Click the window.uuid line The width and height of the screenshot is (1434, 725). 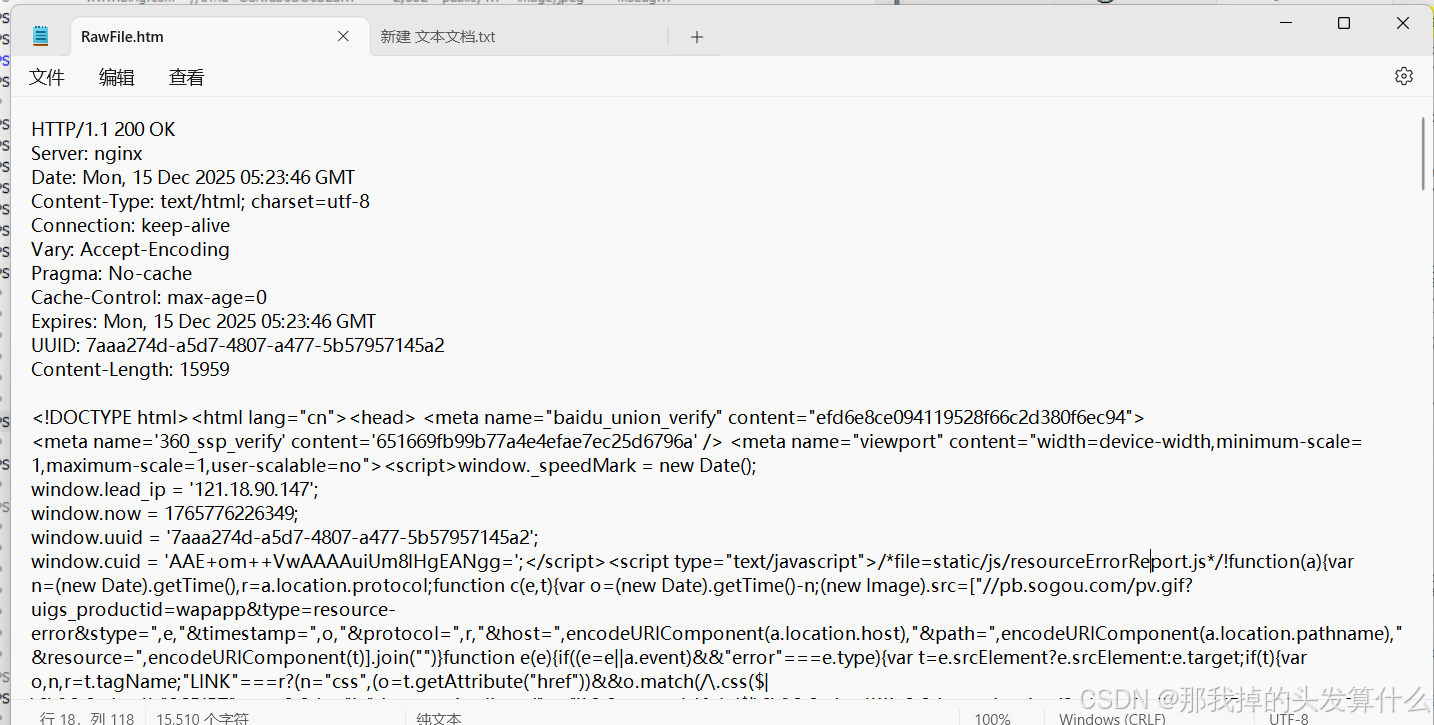tap(285, 537)
